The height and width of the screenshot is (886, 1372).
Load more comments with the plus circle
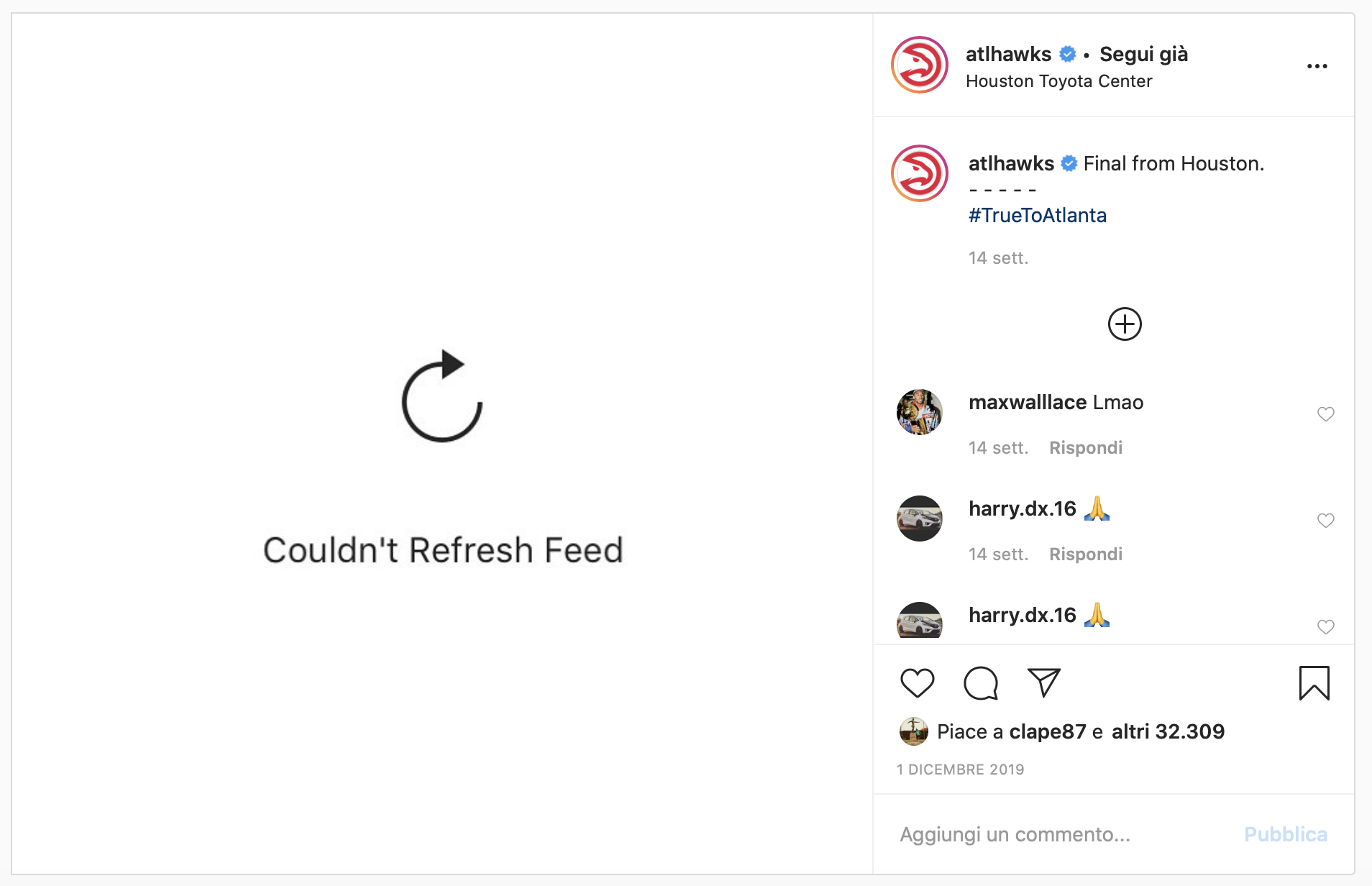[1125, 324]
